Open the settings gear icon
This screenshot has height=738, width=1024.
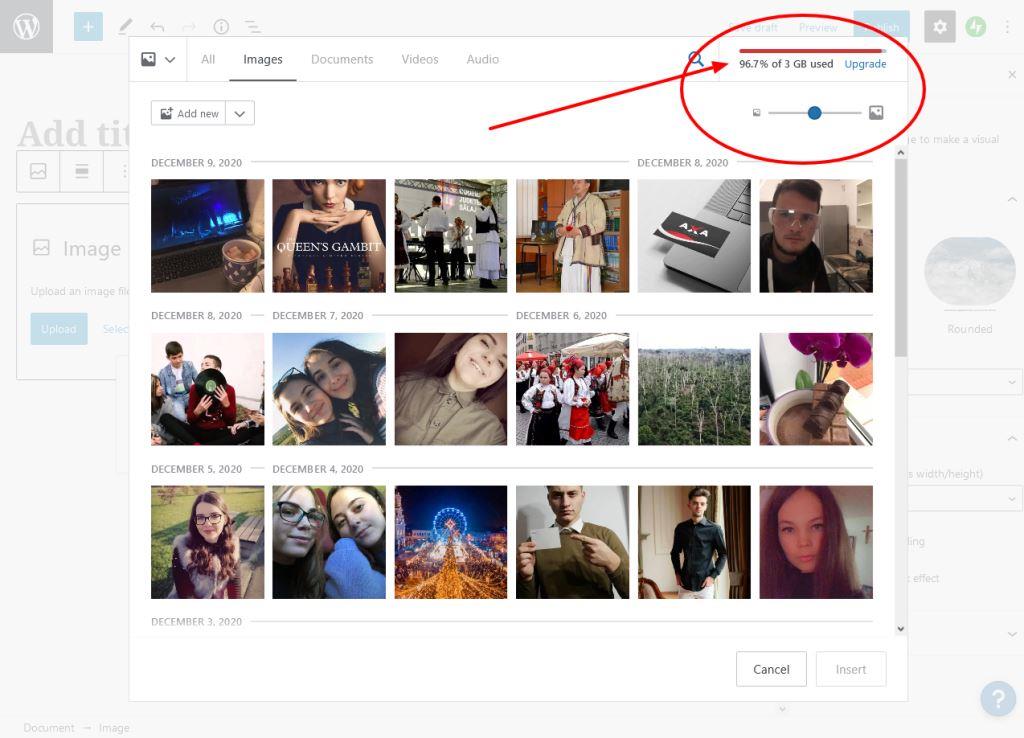point(939,27)
